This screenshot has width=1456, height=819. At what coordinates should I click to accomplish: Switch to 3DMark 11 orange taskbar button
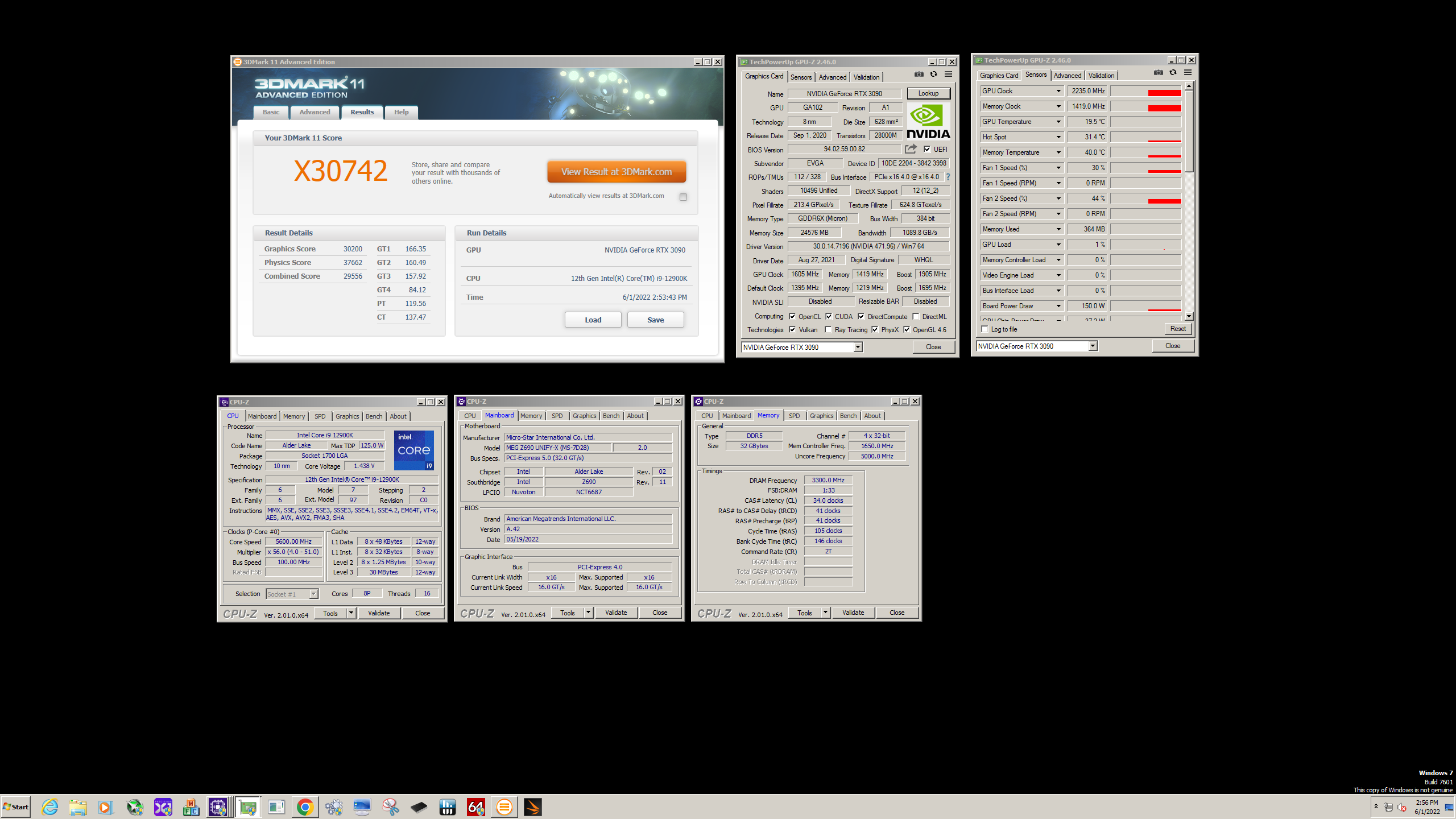tap(504, 807)
